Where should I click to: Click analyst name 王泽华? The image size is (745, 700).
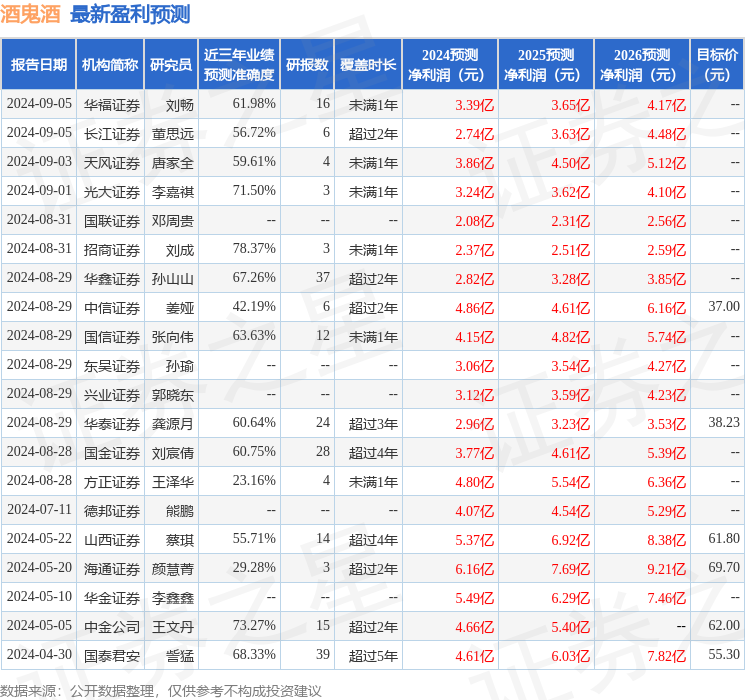(173, 482)
